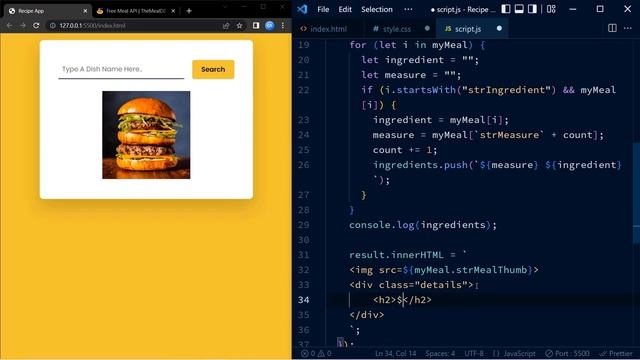Click the editor vertical scrollbar

636,193
